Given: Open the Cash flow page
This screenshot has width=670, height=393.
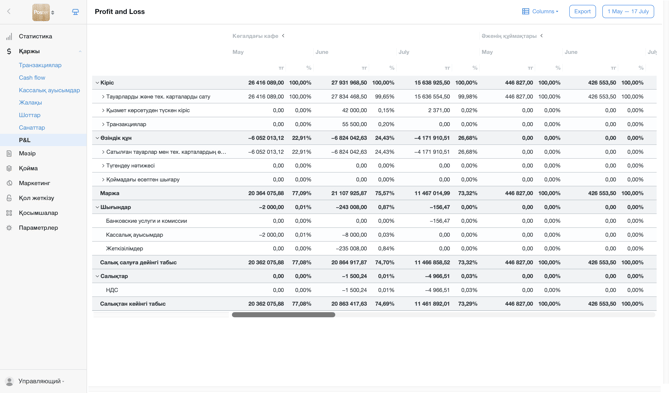Looking at the screenshot, I should 32,78.
